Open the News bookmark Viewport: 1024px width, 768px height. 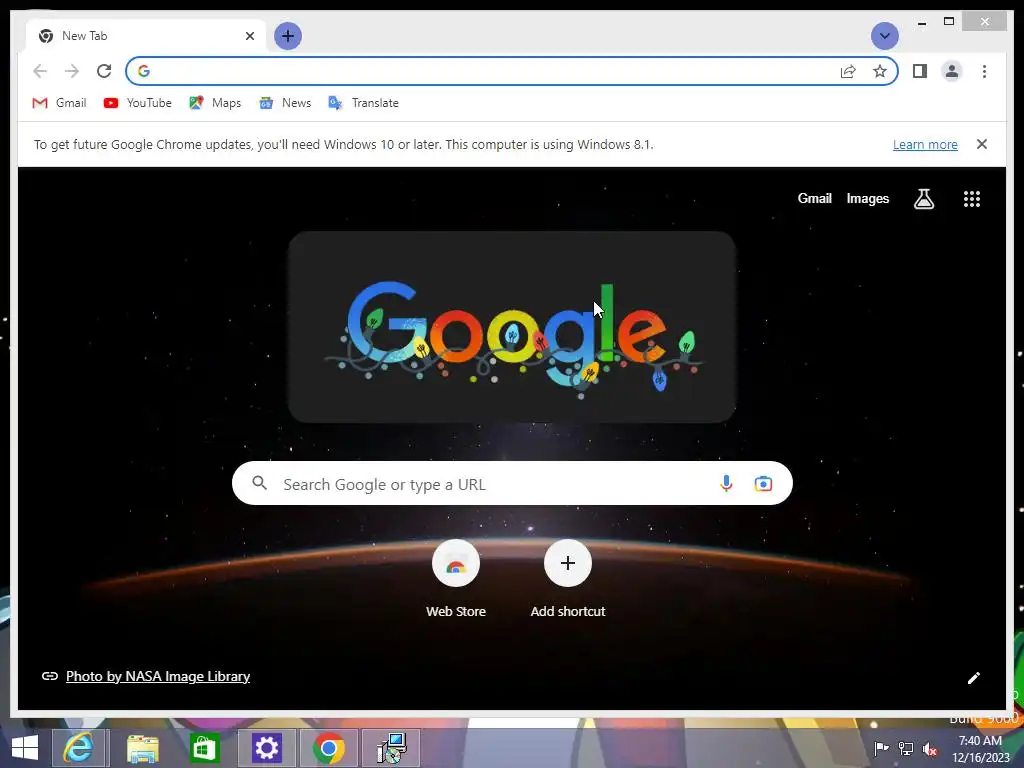point(285,103)
